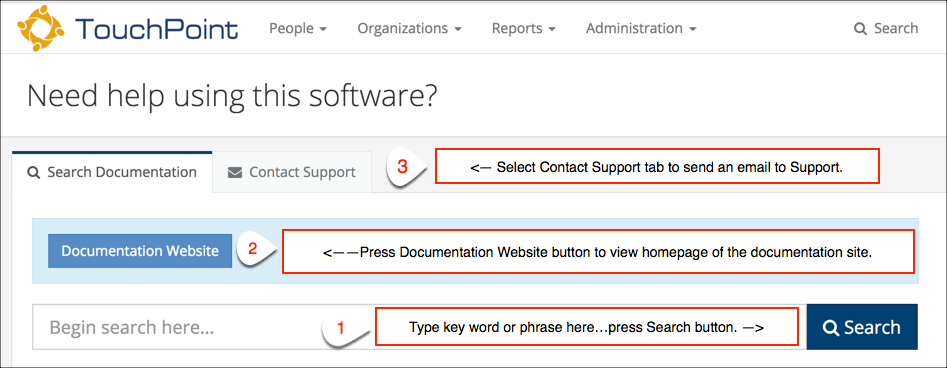Expand the Administration menu
The image size is (947, 368).
[x=641, y=28]
